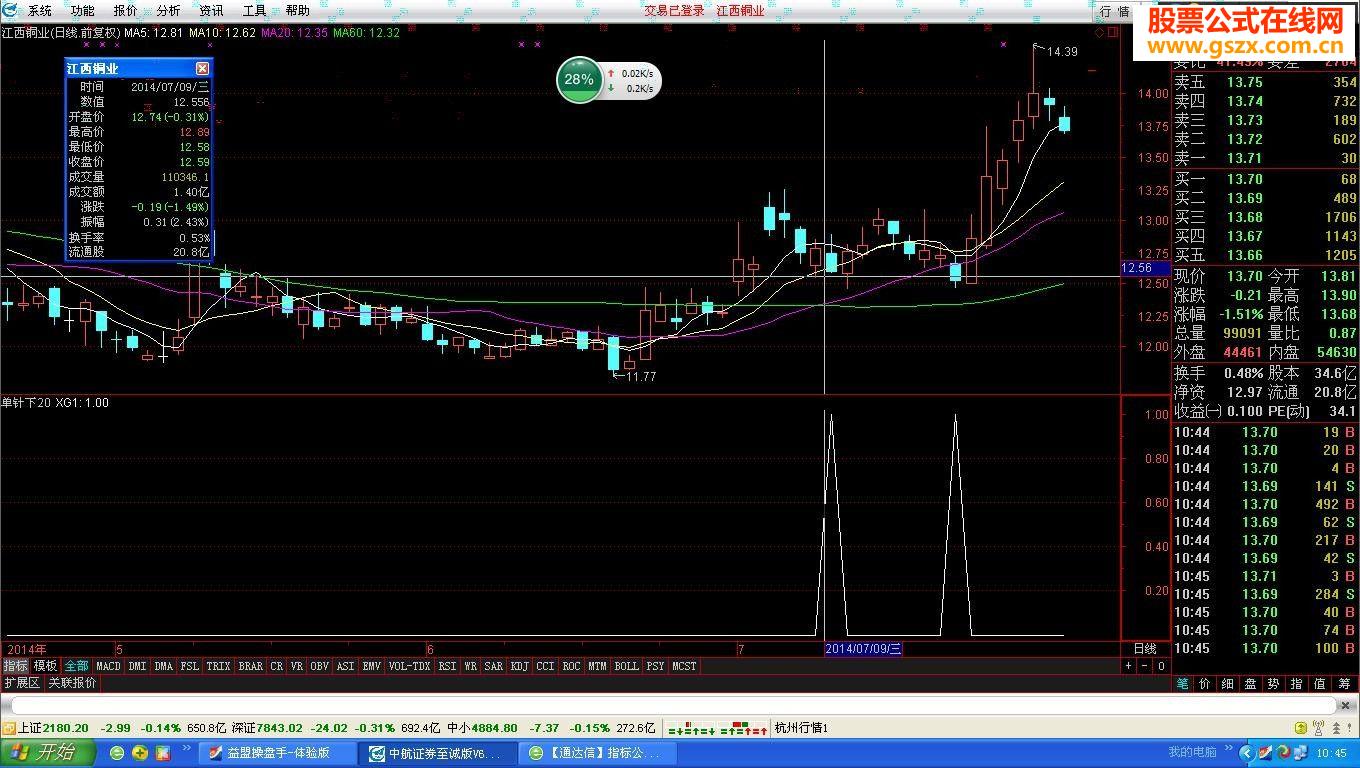Click the message bar input field

pos(672,706)
